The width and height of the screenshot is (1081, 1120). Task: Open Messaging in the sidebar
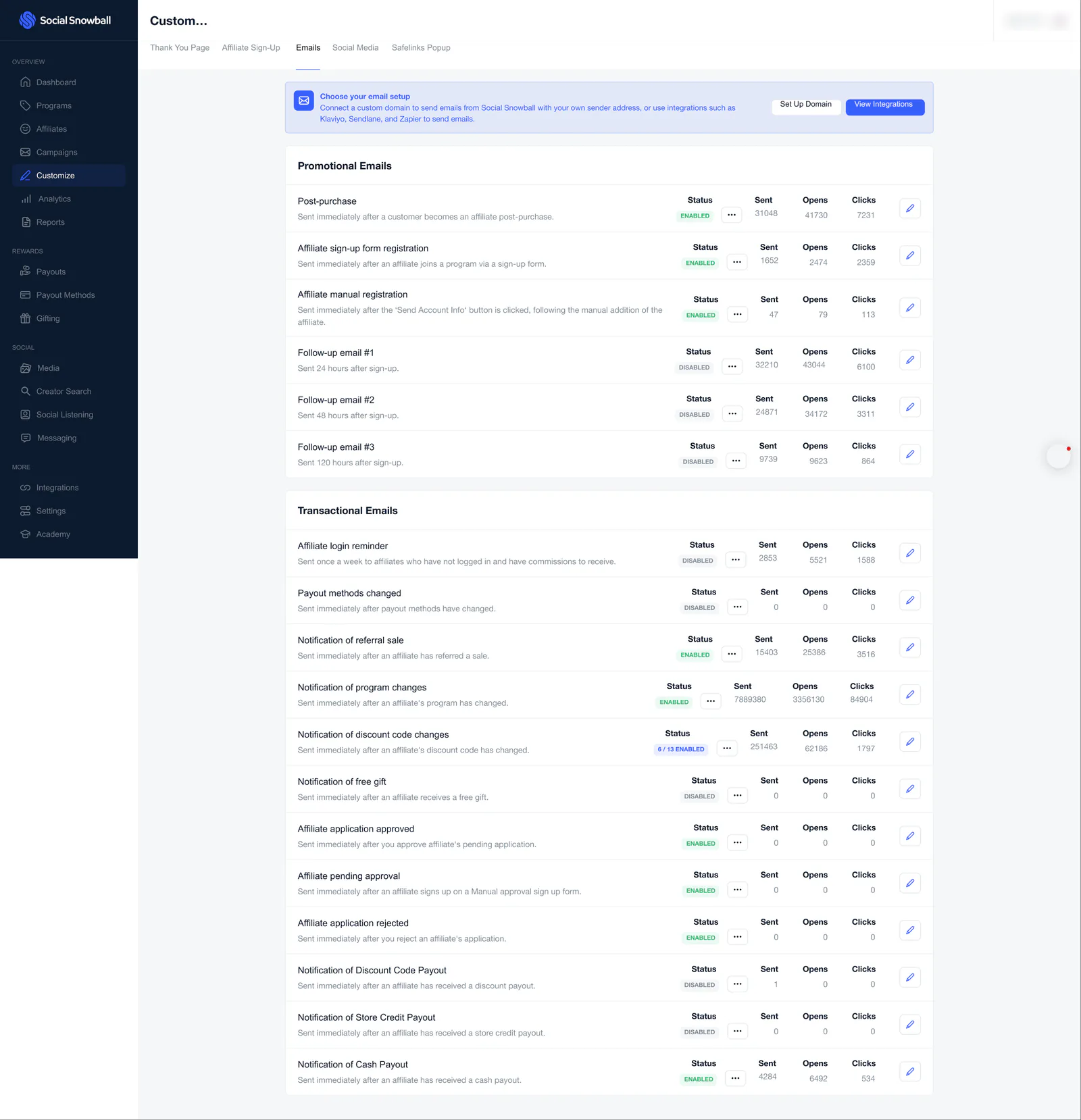click(68, 438)
